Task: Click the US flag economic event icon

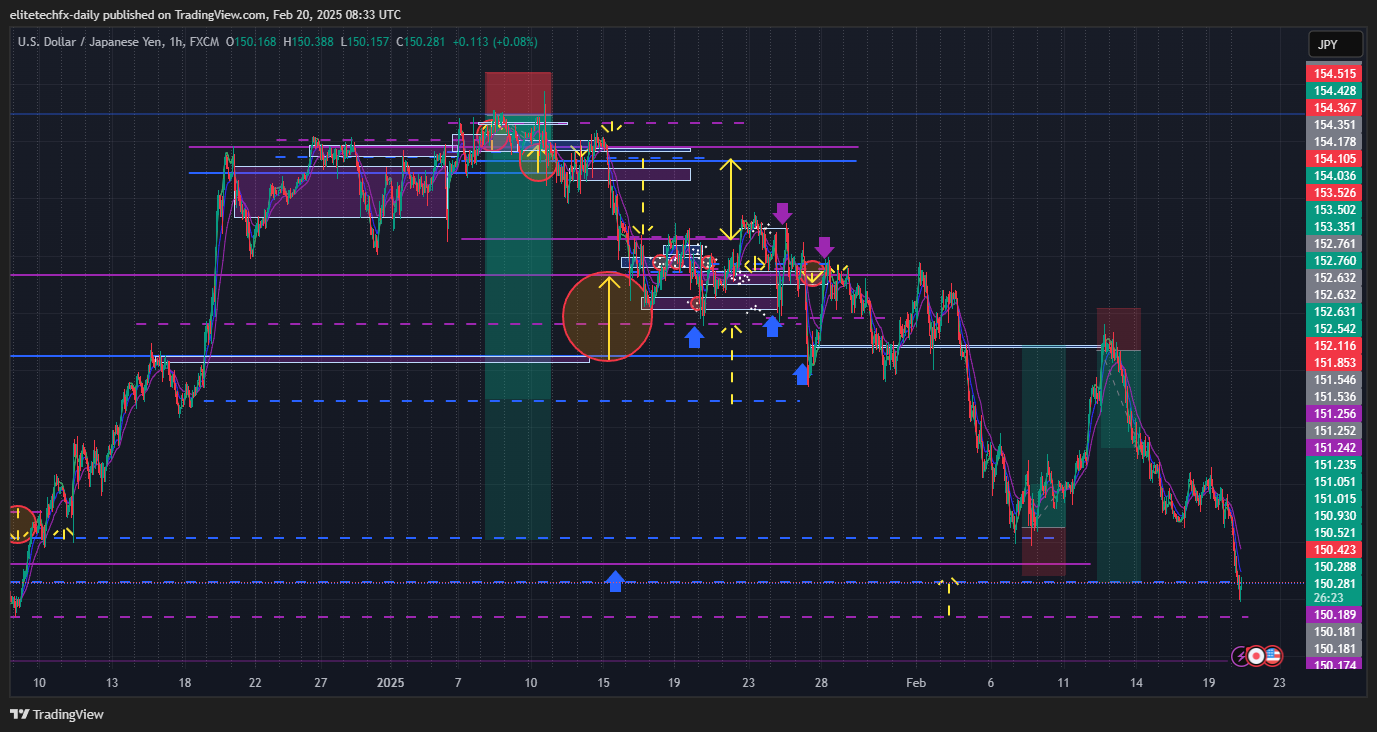Action: [x=1273, y=656]
